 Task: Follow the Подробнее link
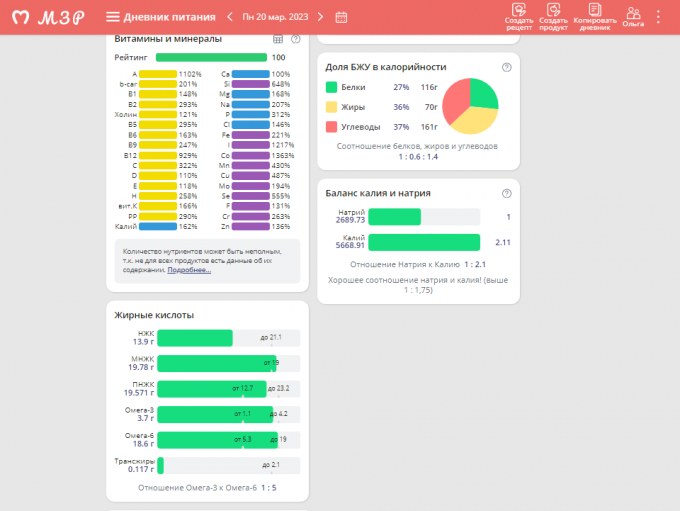click(x=189, y=270)
